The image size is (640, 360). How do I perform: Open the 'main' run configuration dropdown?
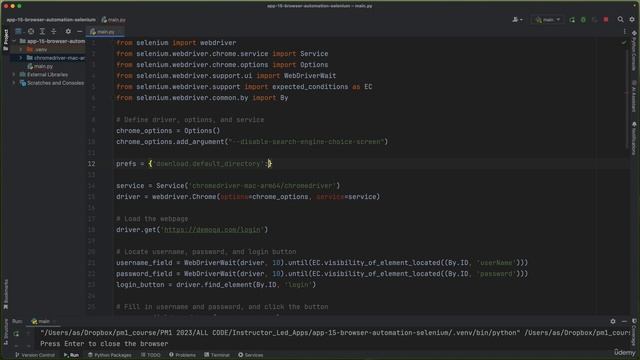tap(547, 20)
